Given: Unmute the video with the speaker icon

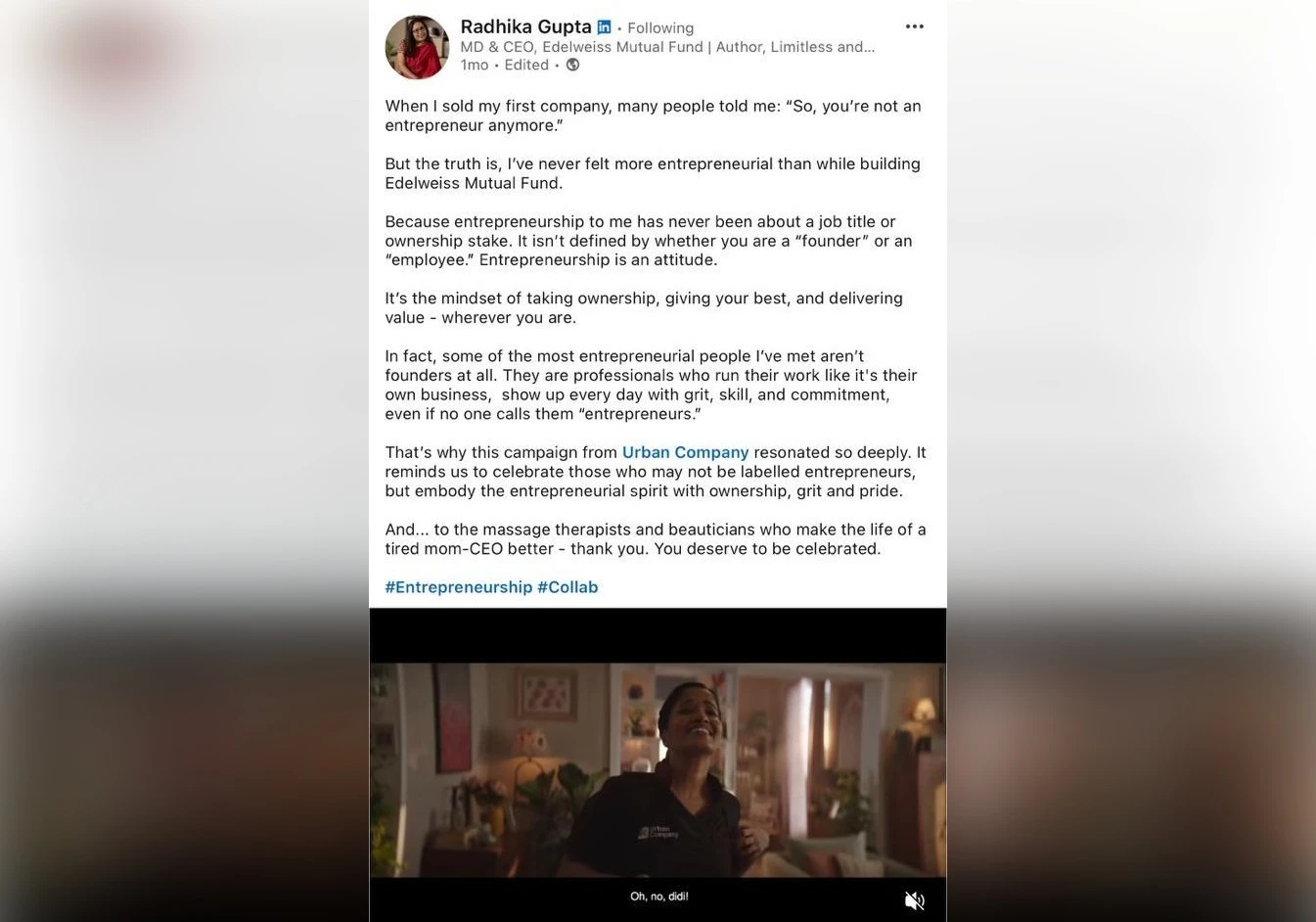Looking at the screenshot, I should (914, 900).
